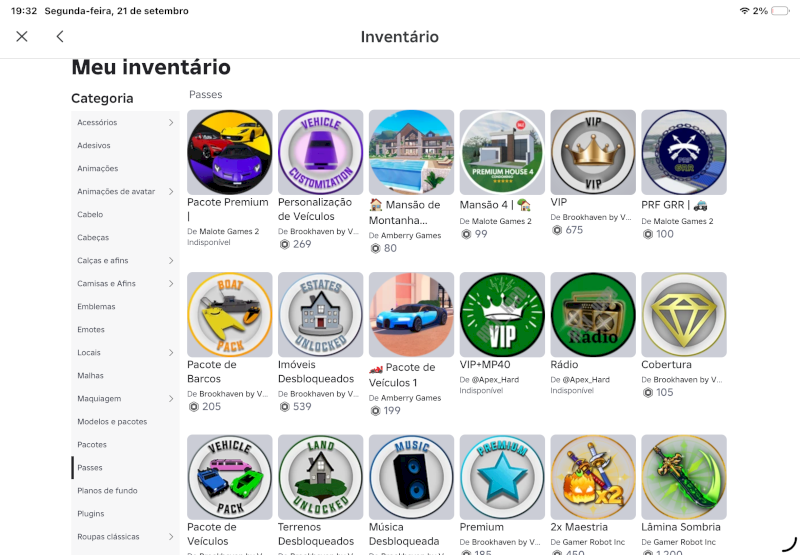Open the Terrenos Desbloqueados title link
Image resolution: width=800 pixels, height=555 pixels.
tap(316, 534)
